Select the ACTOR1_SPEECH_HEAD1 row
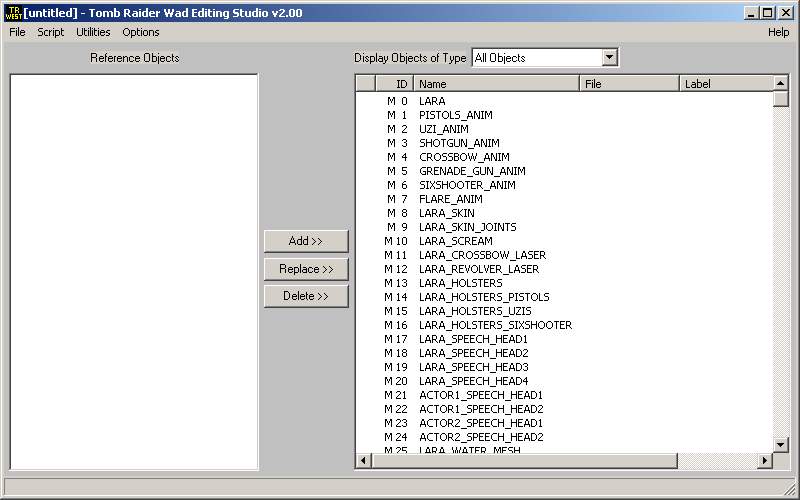 pyautogui.click(x=565, y=395)
